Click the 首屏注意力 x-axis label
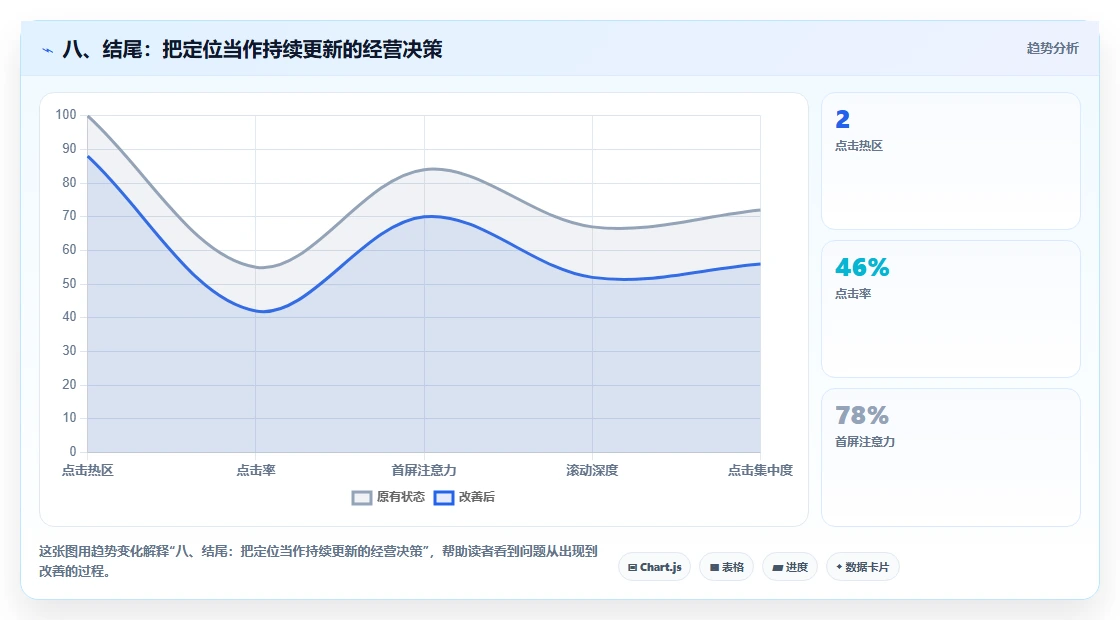The image size is (1120, 620). click(424, 471)
